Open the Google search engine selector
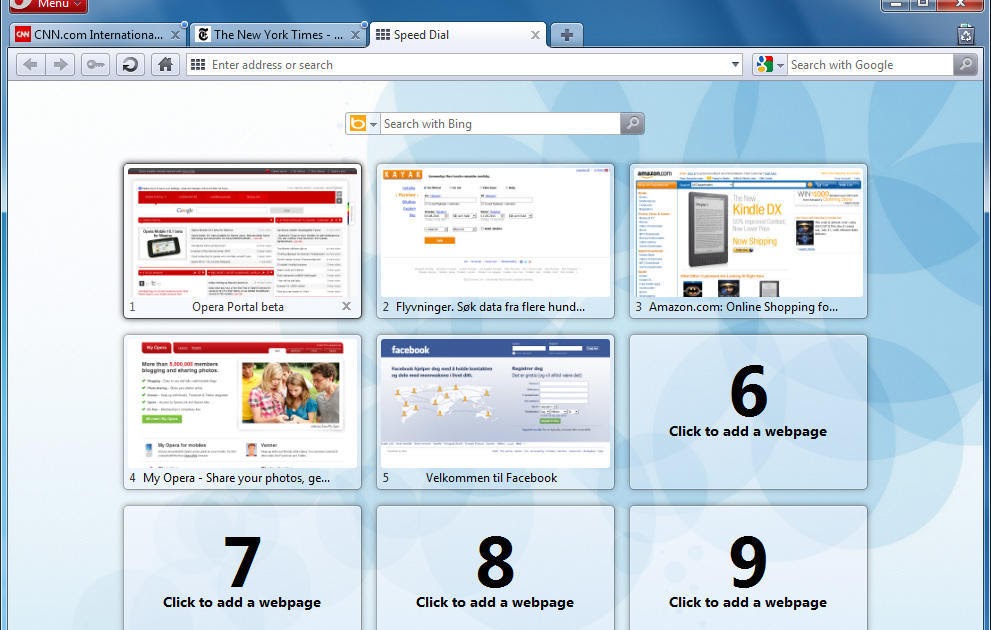This screenshot has height=630, width=991. 770,64
